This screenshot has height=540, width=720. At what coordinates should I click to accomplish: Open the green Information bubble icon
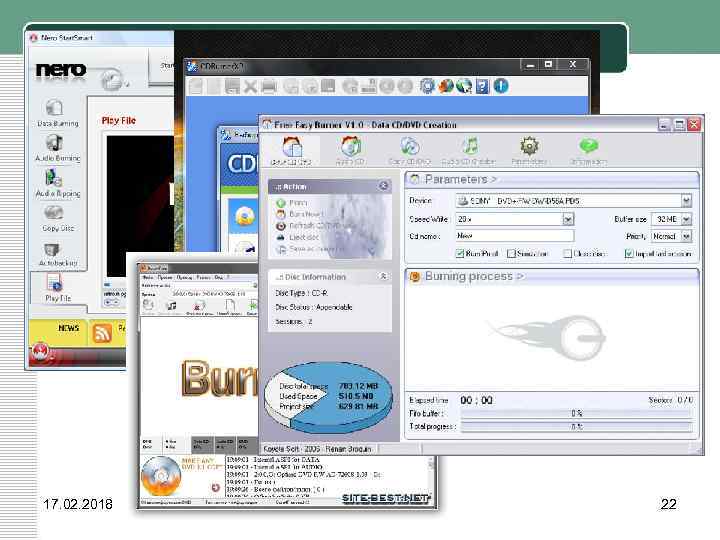(x=588, y=151)
